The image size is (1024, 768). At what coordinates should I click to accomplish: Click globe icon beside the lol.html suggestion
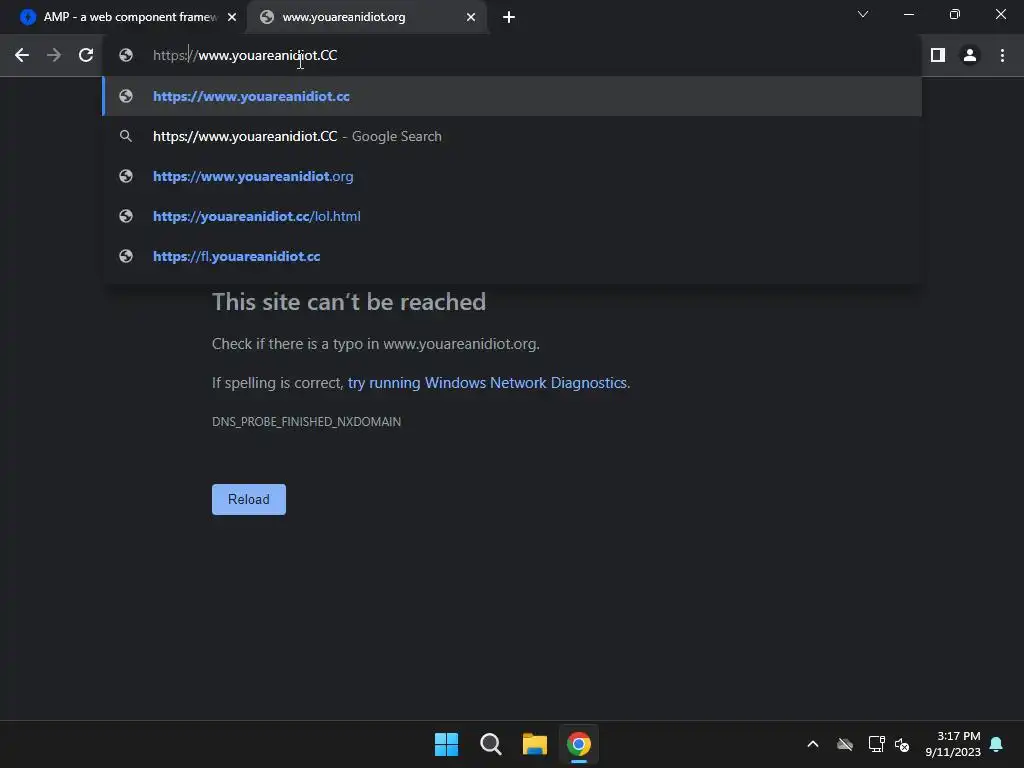[126, 216]
